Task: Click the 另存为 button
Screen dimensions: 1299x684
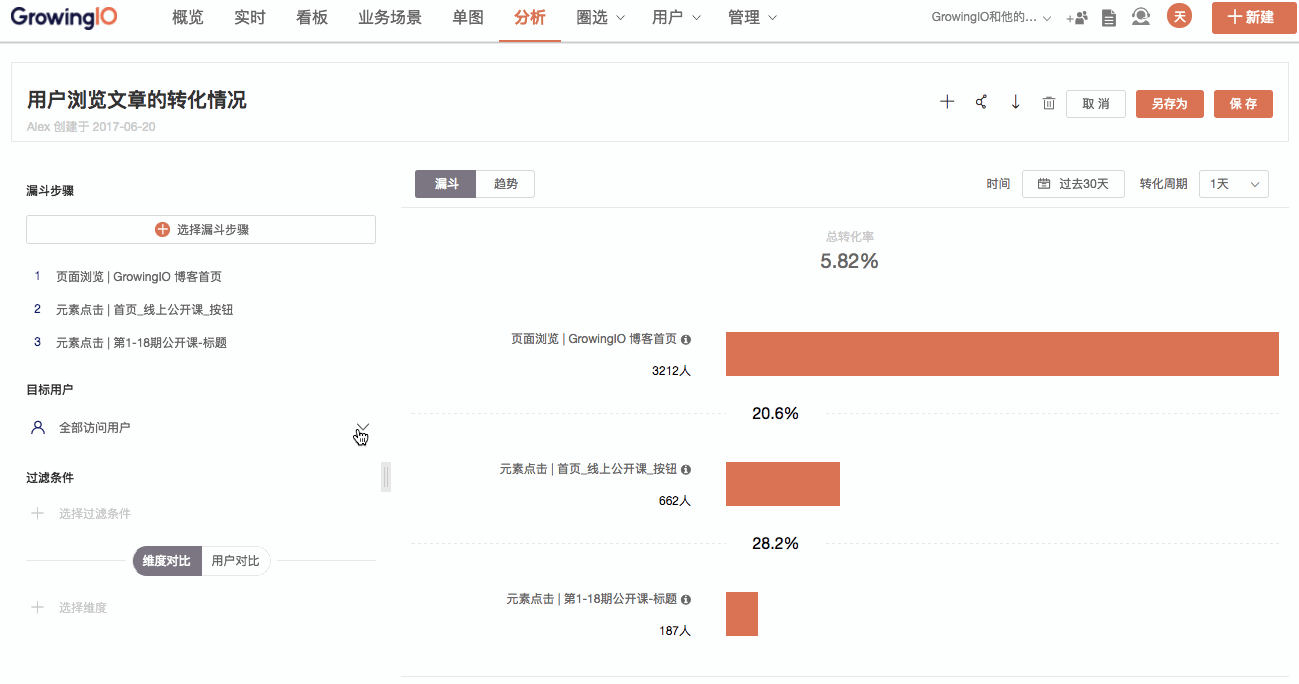Action: (x=1169, y=104)
